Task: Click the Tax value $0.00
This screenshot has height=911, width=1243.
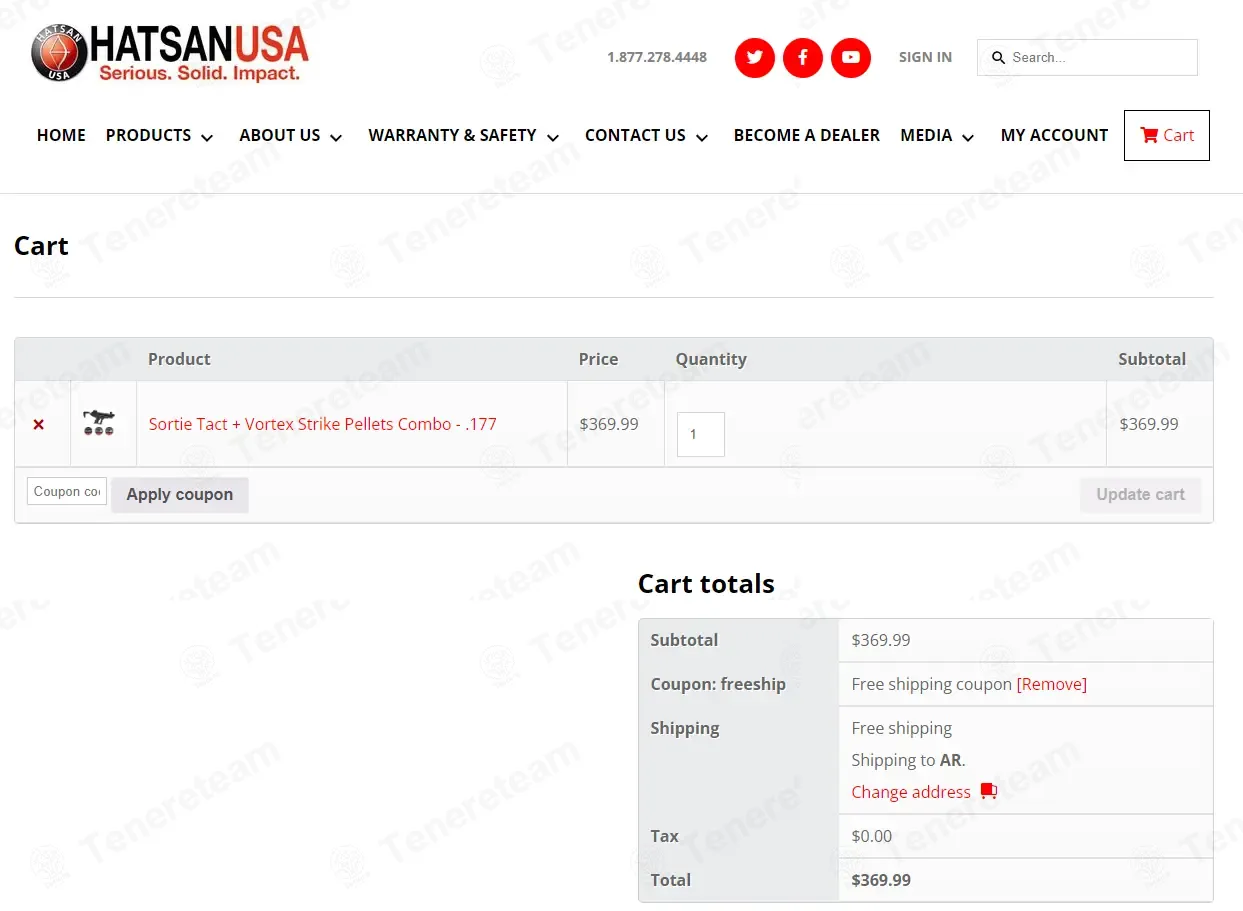Action: click(x=872, y=836)
